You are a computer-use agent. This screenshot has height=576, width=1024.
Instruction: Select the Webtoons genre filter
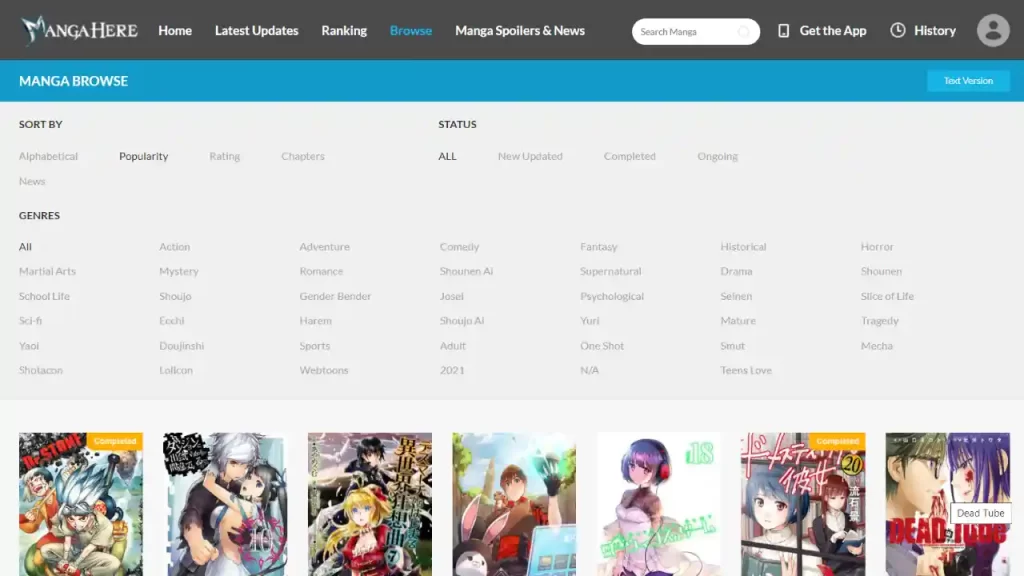point(324,371)
